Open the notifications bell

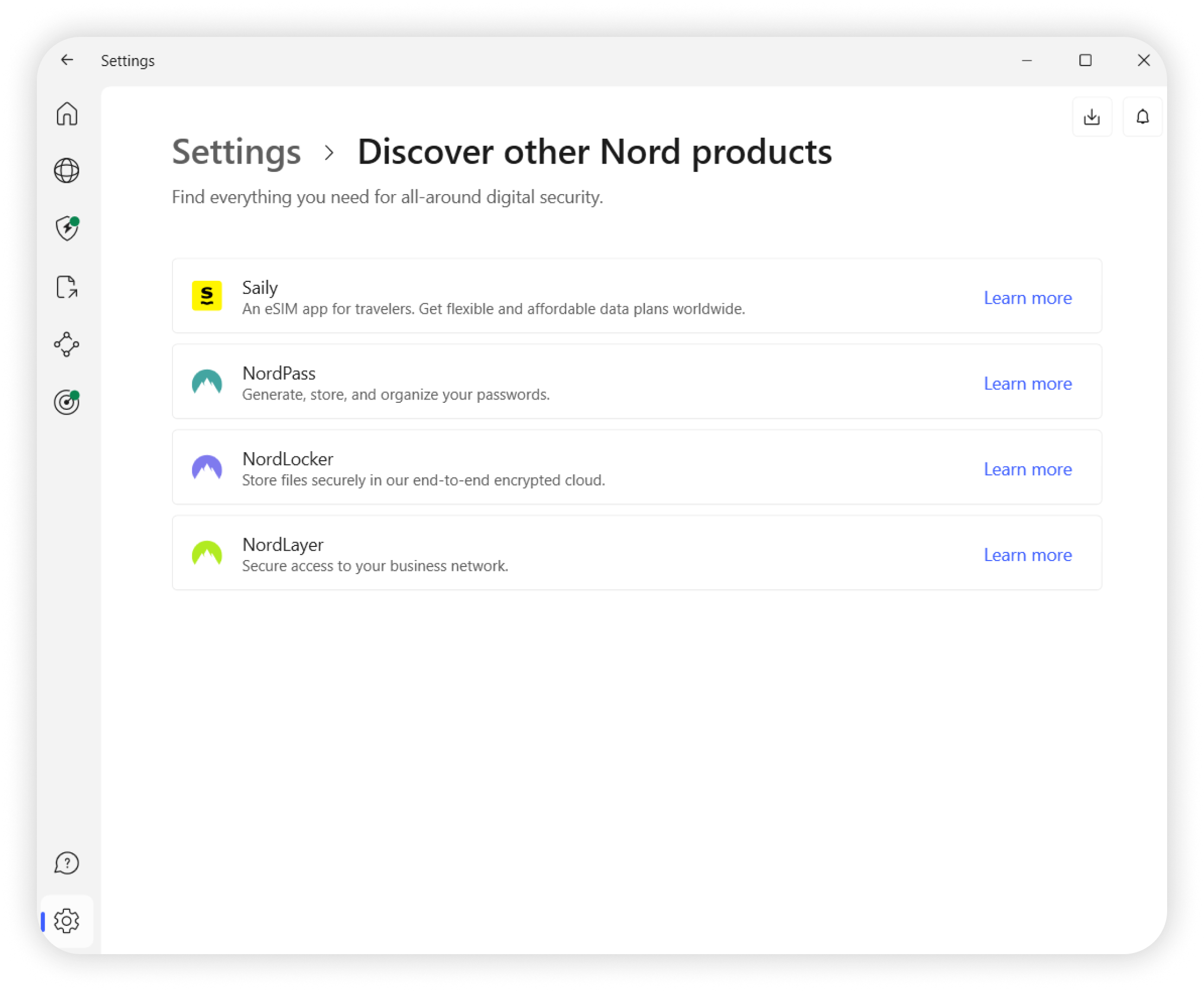pyautogui.click(x=1142, y=117)
